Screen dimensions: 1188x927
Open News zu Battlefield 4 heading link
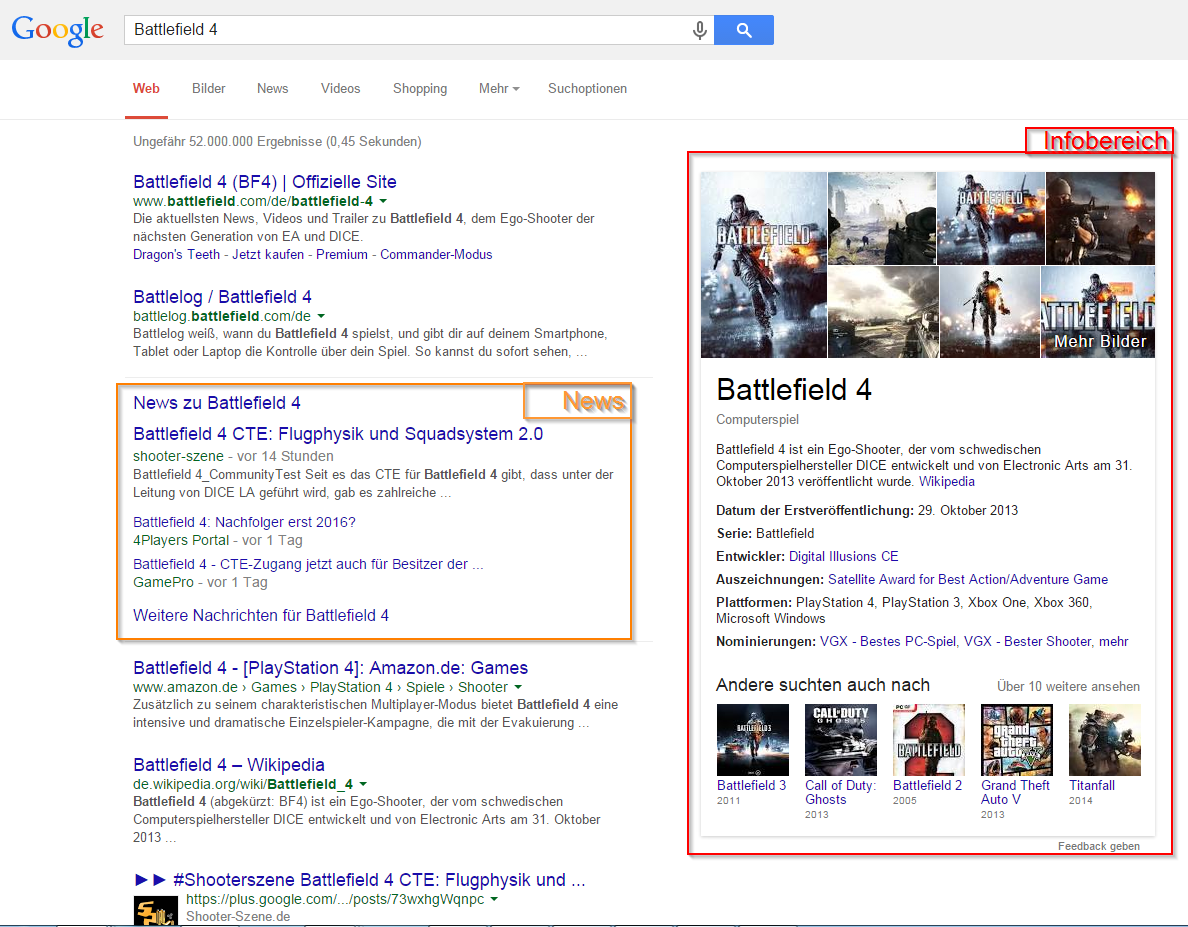(217, 403)
